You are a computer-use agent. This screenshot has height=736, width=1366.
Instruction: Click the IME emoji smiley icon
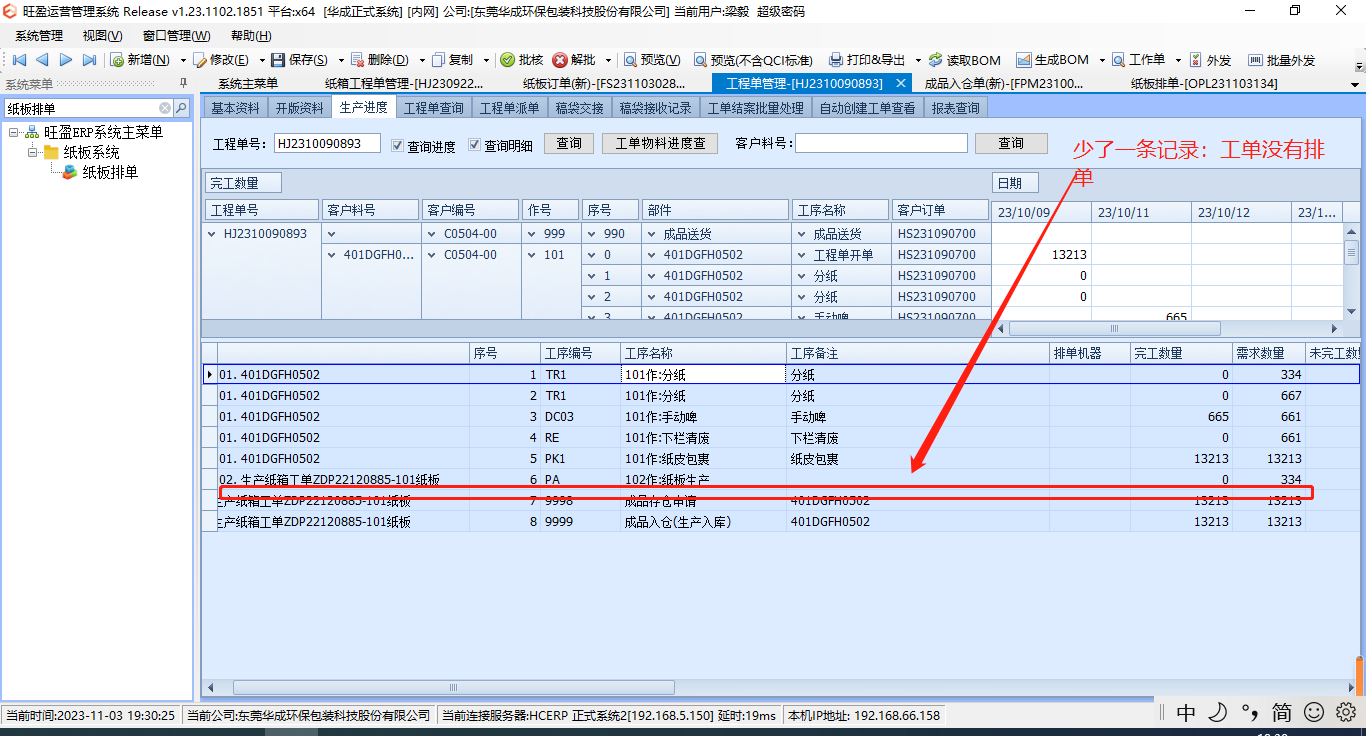pyautogui.click(x=1314, y=712)
